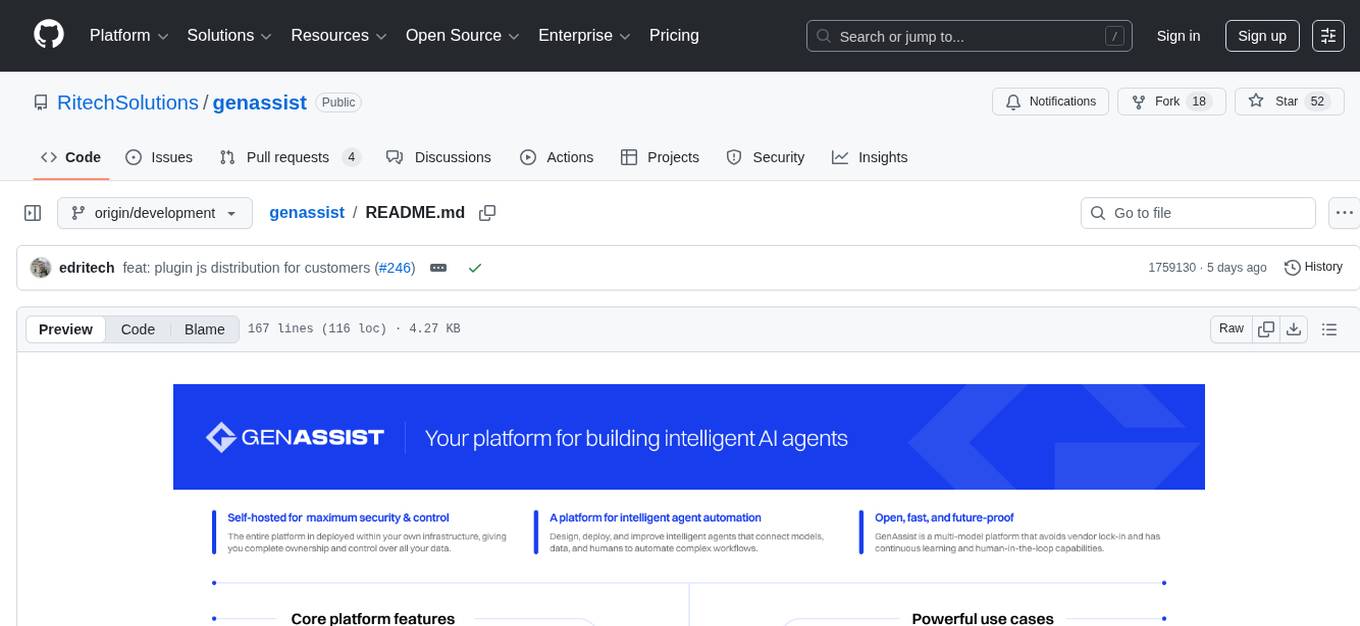Switch to the Blame view
The image size is (1360, 626).
click(x=204, y=329)
